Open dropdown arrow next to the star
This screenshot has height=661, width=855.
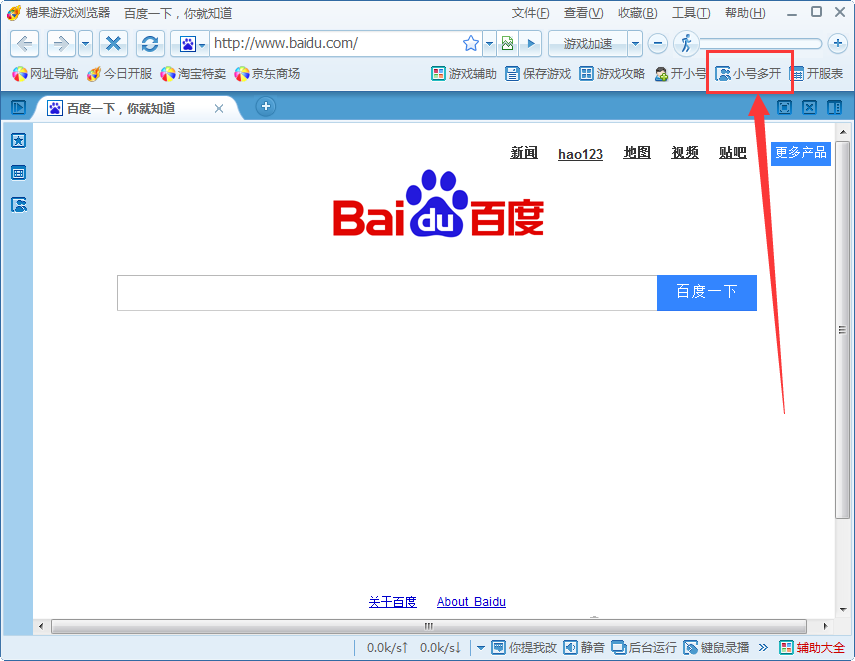[490, 44]
